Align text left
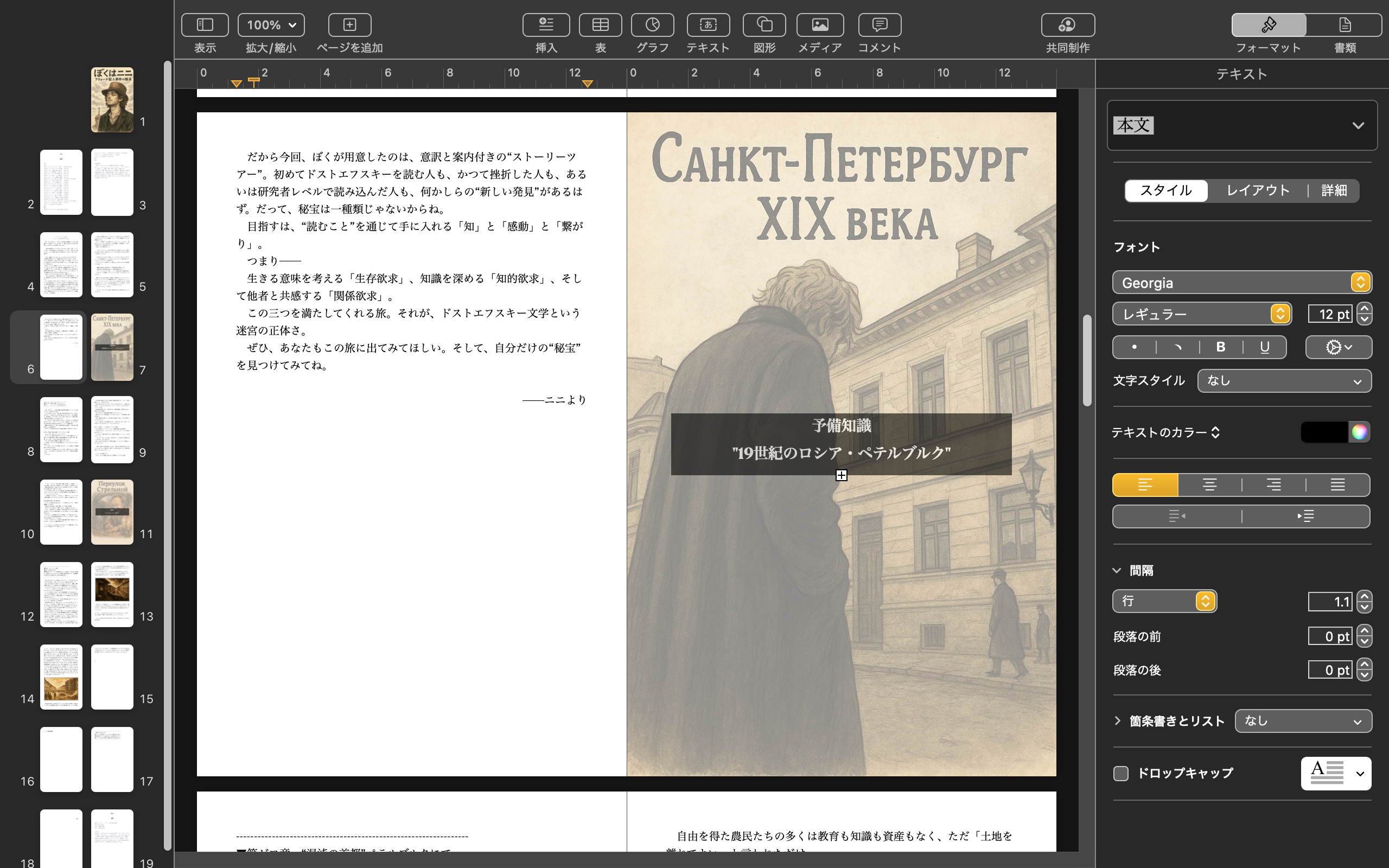The width and height of the screenshot is (1389, 868). [1145, 485]
